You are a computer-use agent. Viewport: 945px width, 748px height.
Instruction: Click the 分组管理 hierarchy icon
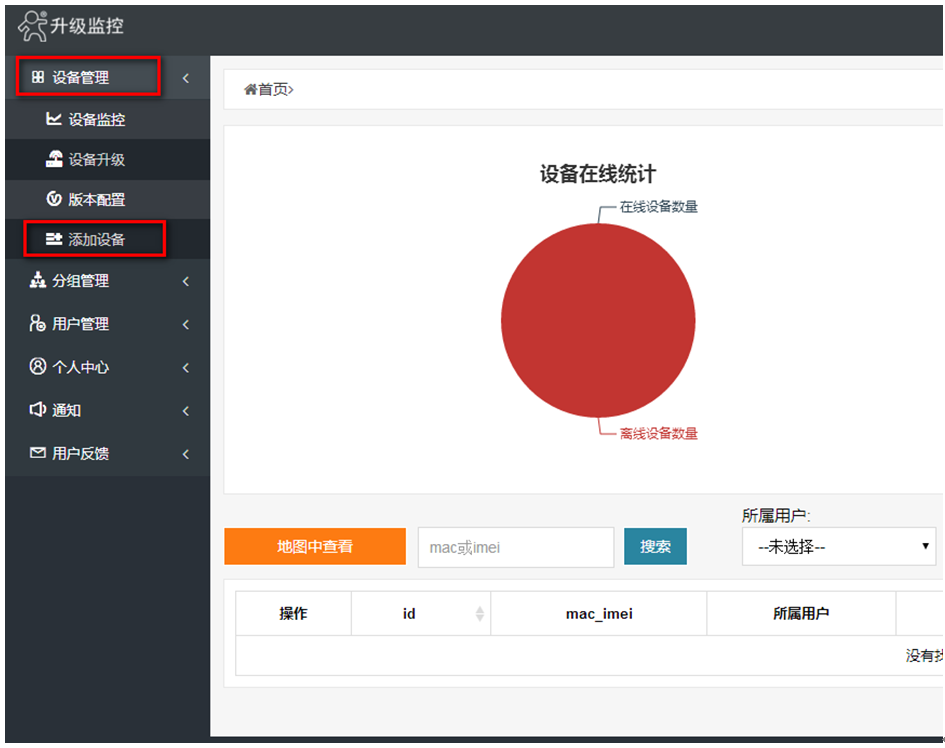38,281
